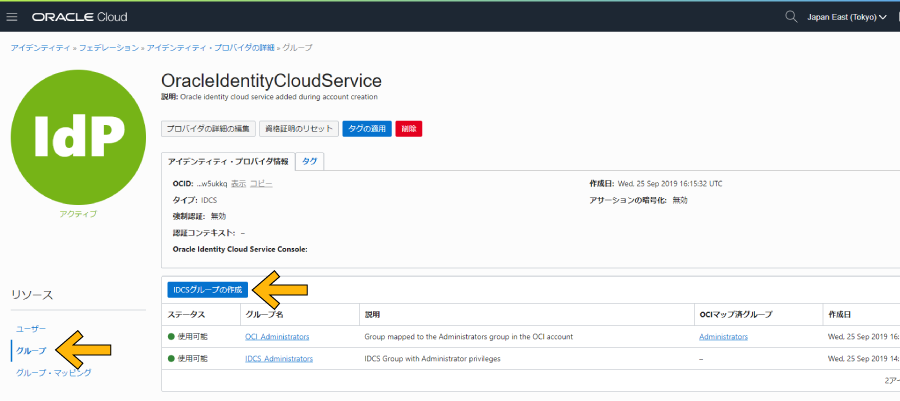Open the OCI_Administrators group link
Screen dimensions: 900x401
pyautogui.click(x=277, y=337)
